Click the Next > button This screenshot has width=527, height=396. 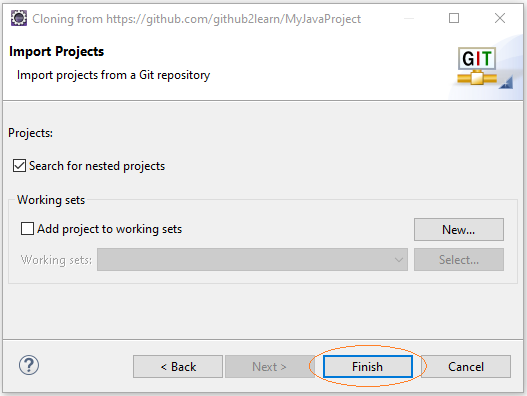269,367
